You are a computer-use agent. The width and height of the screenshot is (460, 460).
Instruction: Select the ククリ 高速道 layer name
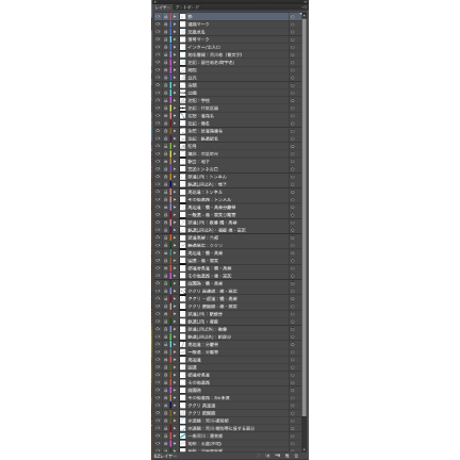(201, 406)
